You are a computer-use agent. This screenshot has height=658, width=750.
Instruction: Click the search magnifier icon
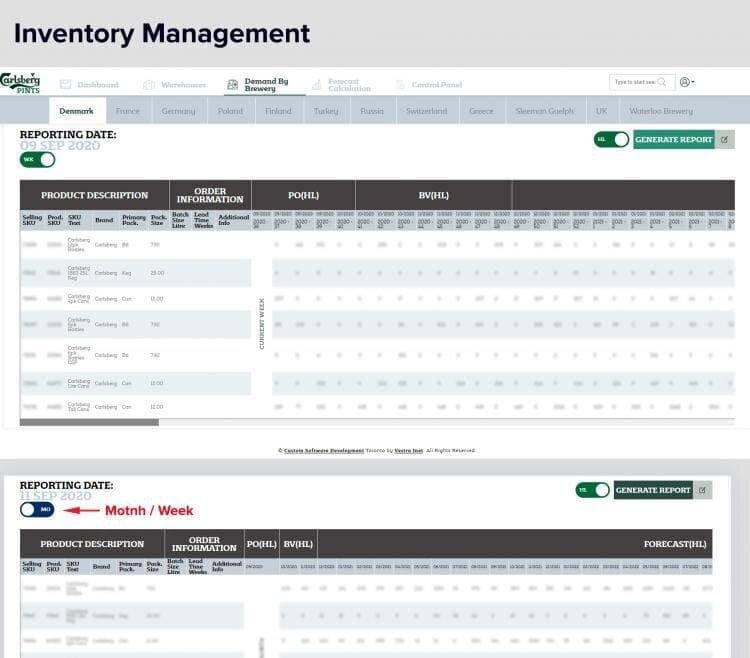[x=662, y=82]
